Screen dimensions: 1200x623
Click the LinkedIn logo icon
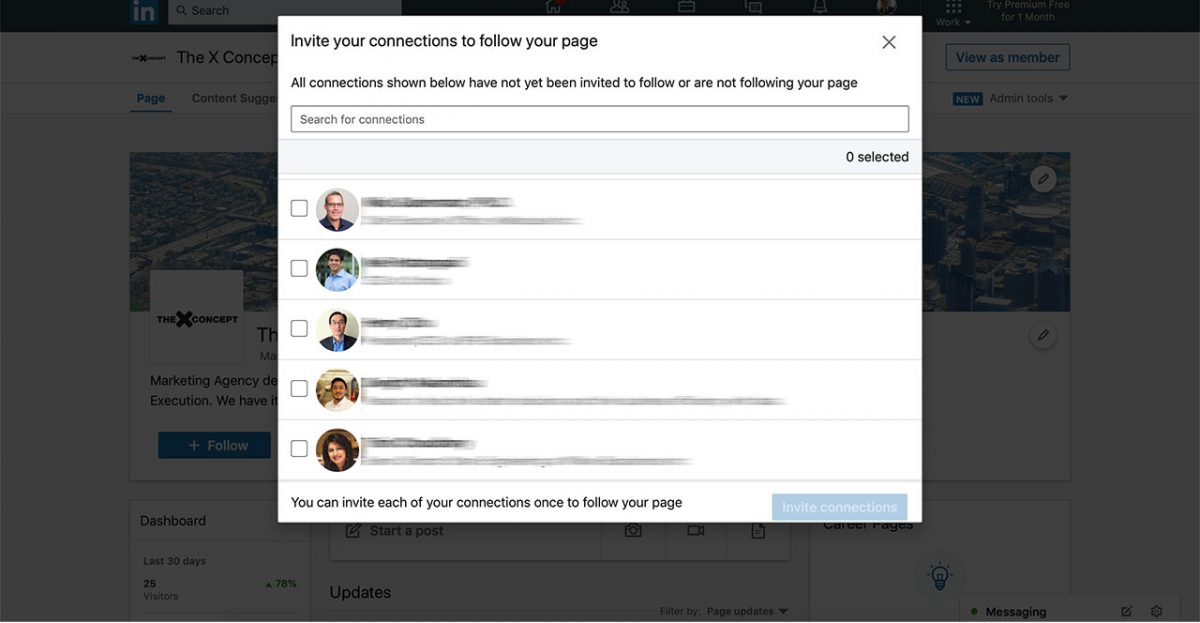pos(144,11)
